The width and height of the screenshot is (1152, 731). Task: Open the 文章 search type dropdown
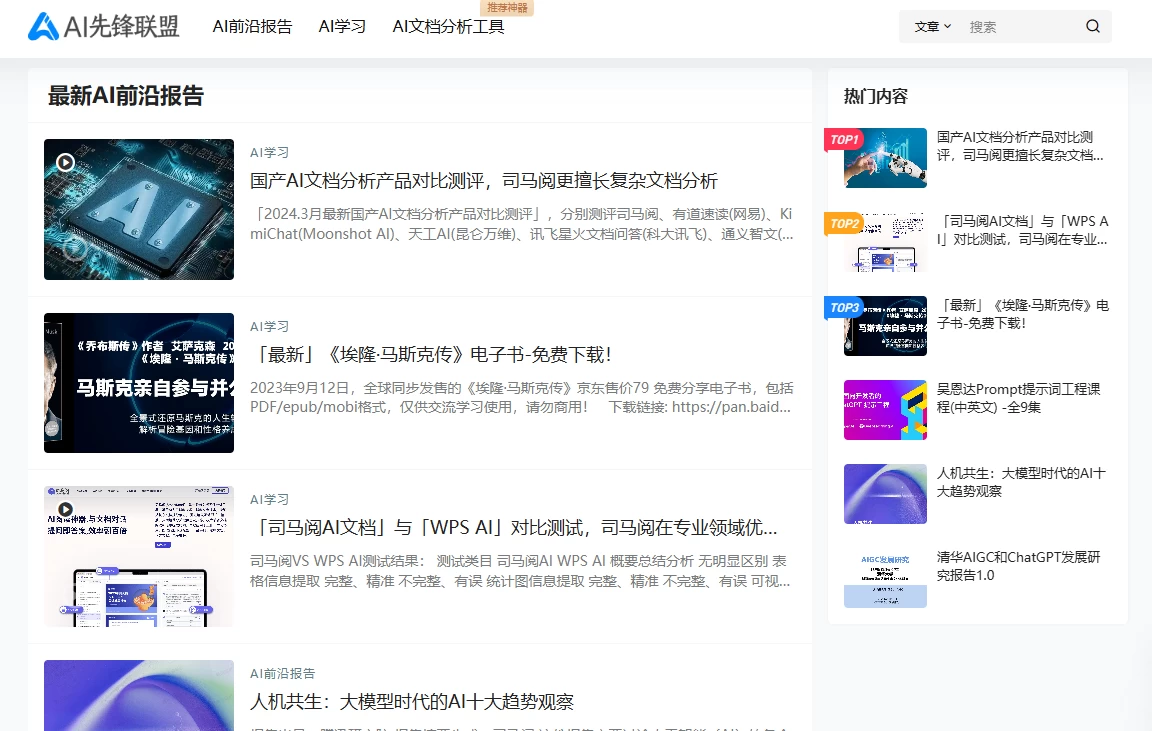click(930, 26)
